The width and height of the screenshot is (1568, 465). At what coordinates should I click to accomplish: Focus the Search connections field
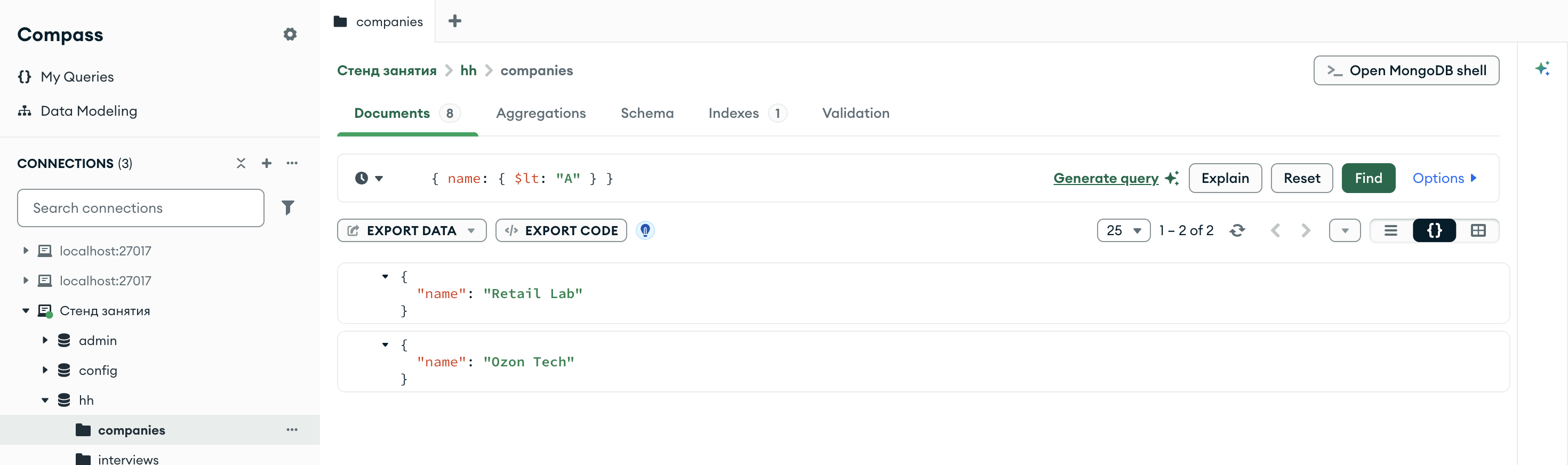141,208
